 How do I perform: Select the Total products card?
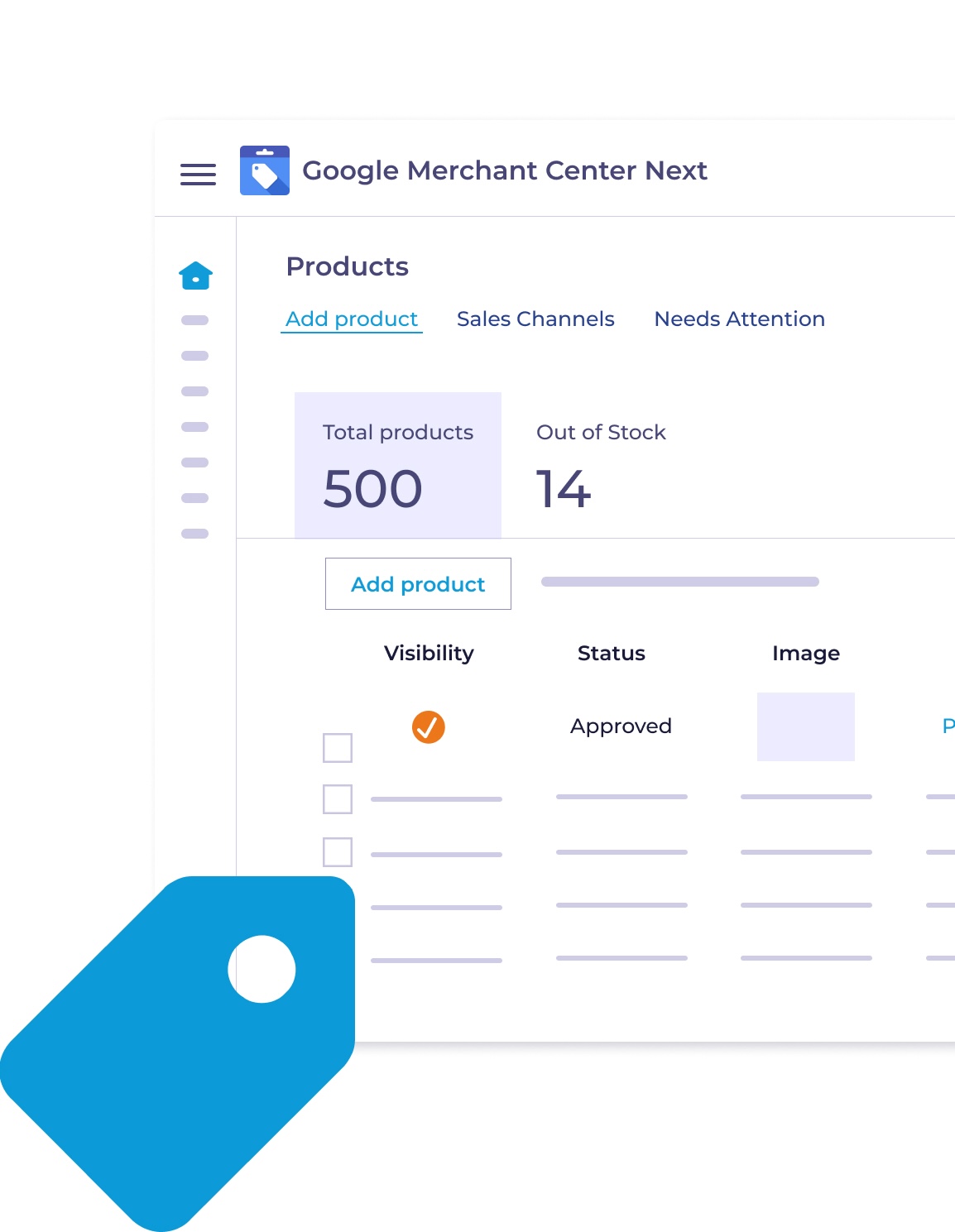point(398,465)
